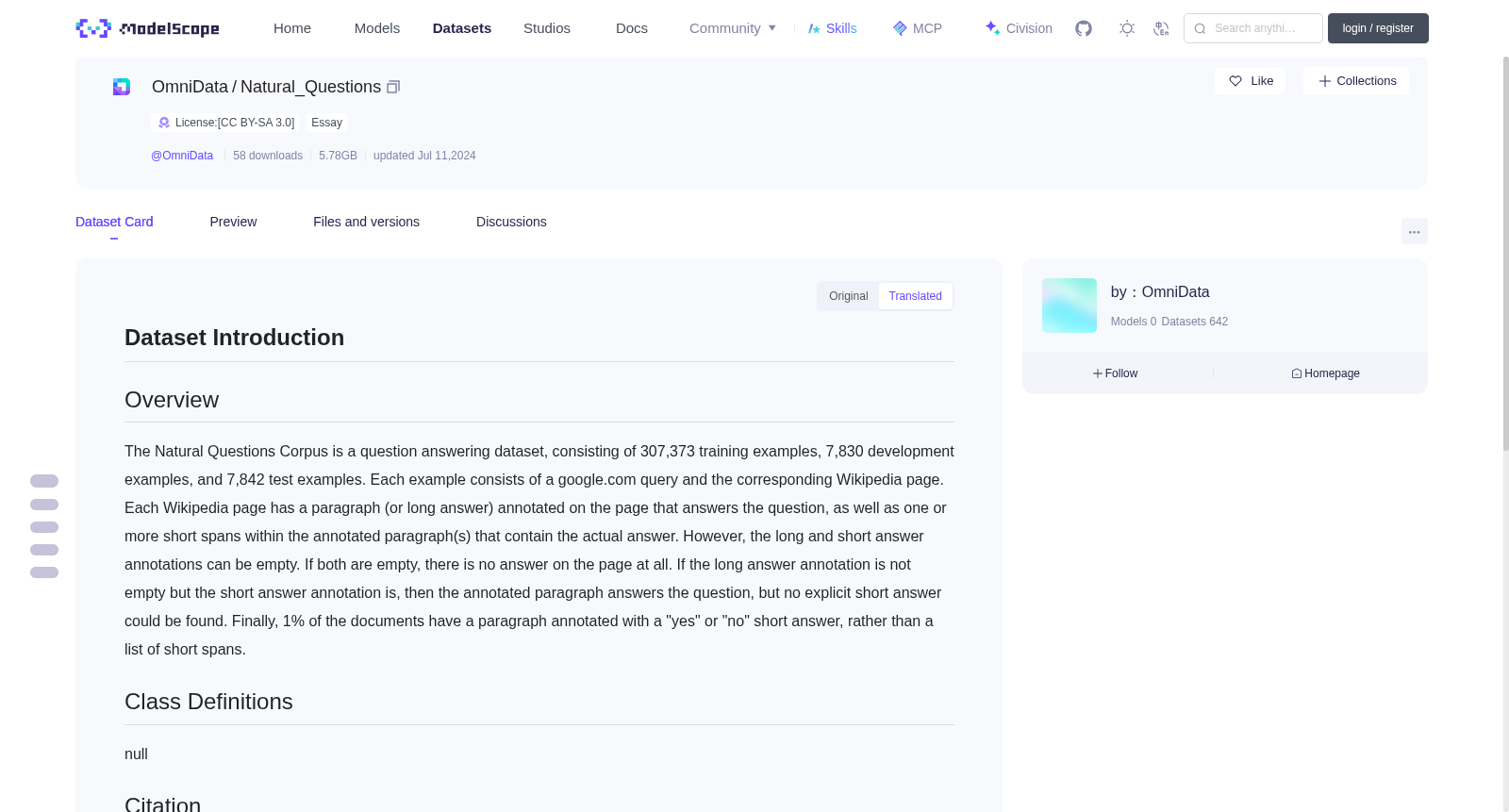Click the updated Jul 11,2024 text
Screen dimensions: 1509x812
[x=424, y=156]
